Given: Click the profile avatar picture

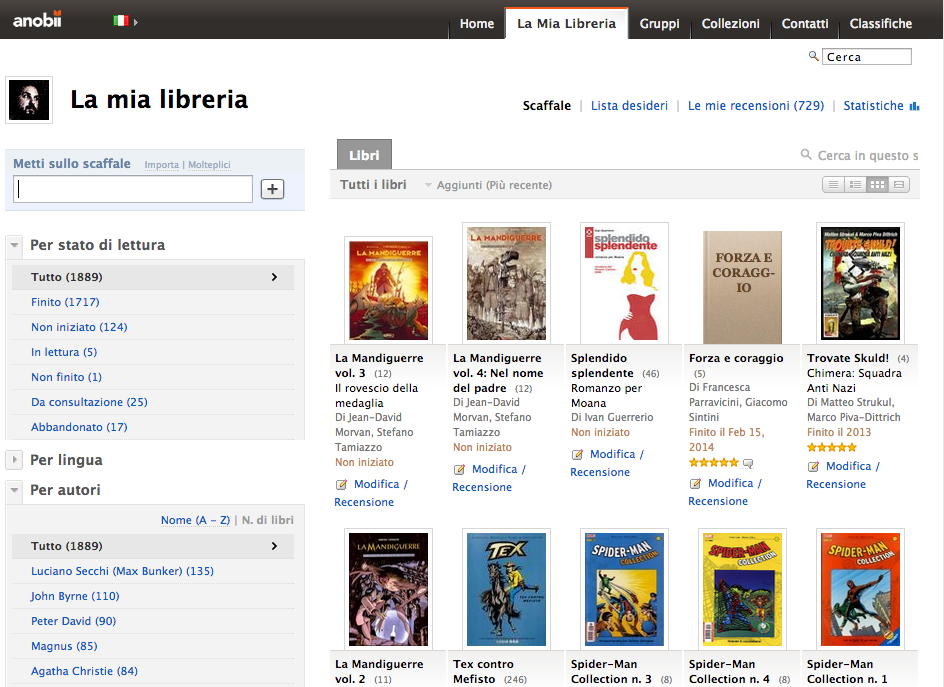Looking at the screenshot, I should tap(29, 100).
